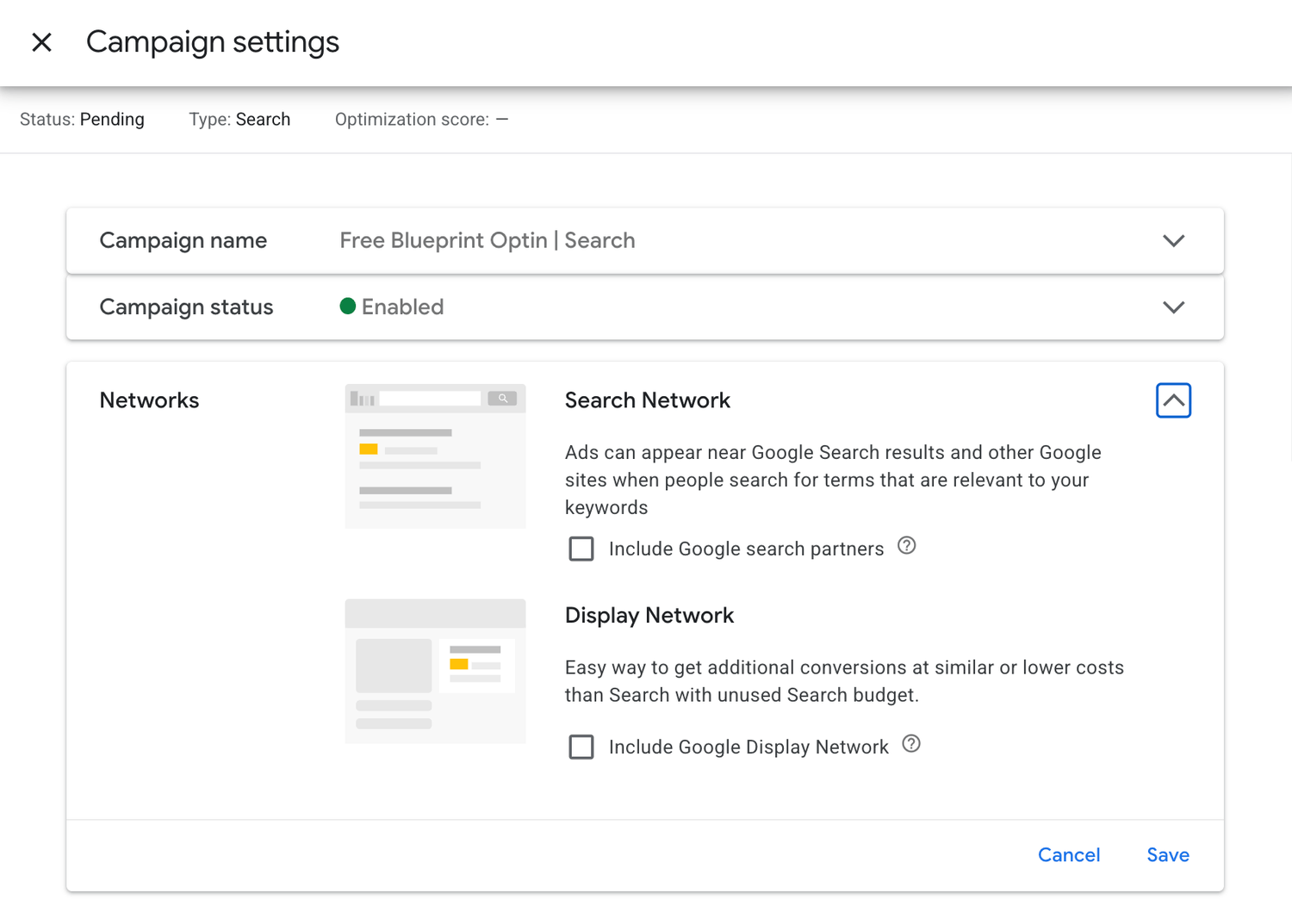Save the Networks settings

pos(1167,855)
